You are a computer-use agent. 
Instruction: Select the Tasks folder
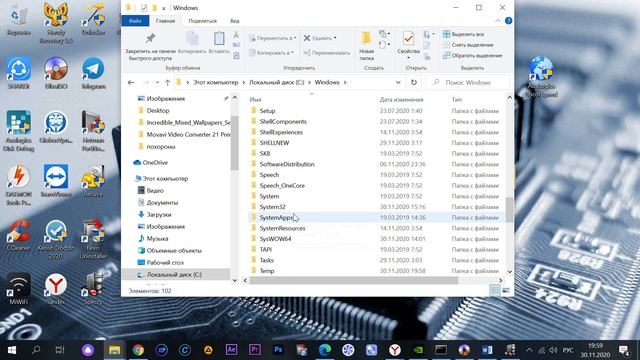[x=267, y=260]
